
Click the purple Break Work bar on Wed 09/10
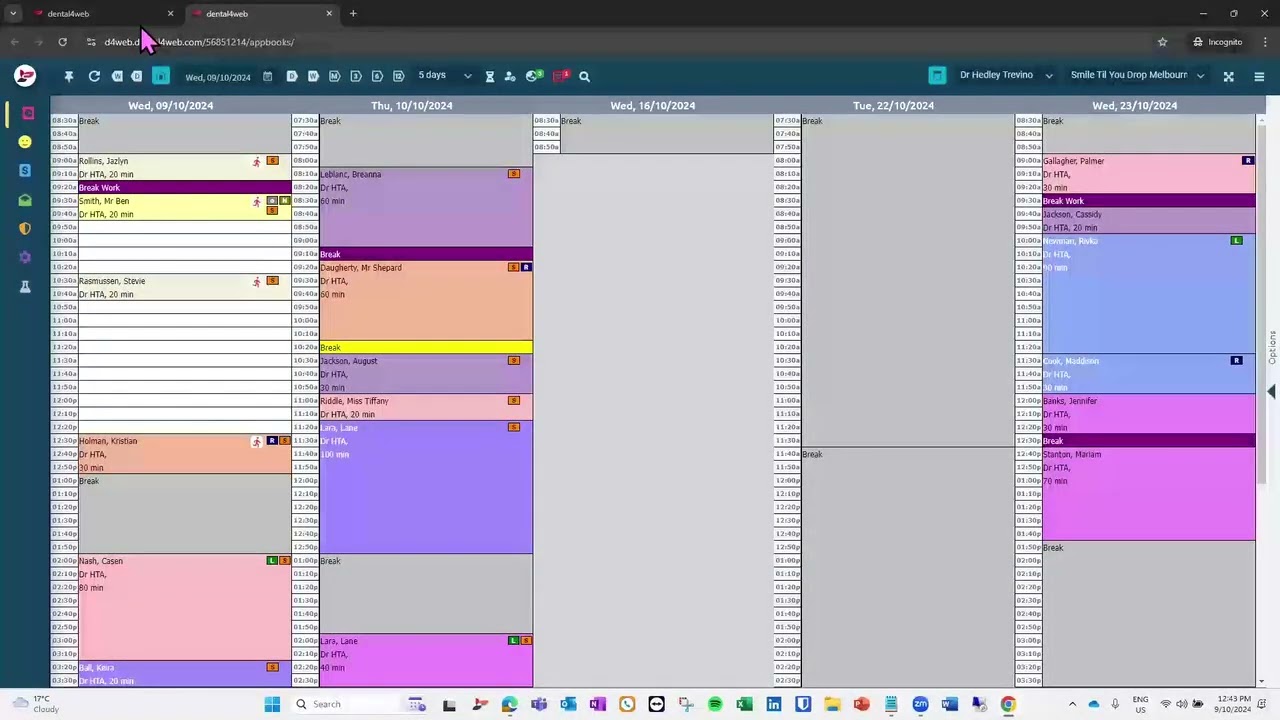click(184, 187)
